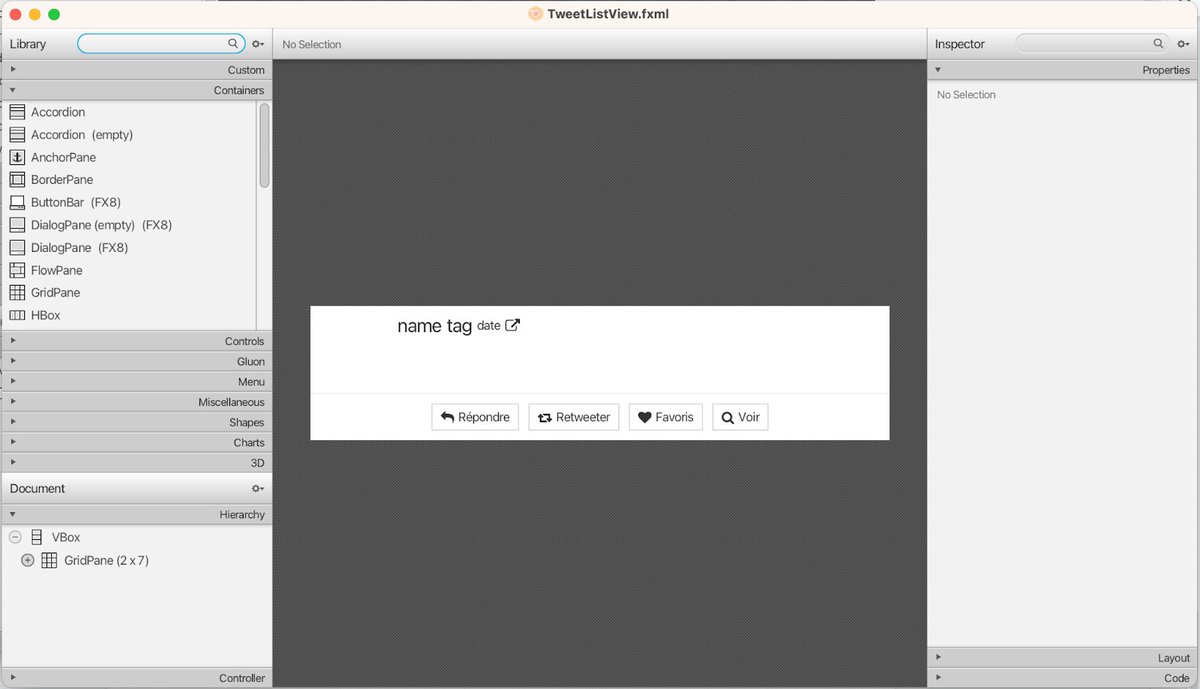This screenshot has width=1200, height=689.
Task: Select the VBox row in Hierarchy
Action: pyautogui.click(x=136, y=537)
